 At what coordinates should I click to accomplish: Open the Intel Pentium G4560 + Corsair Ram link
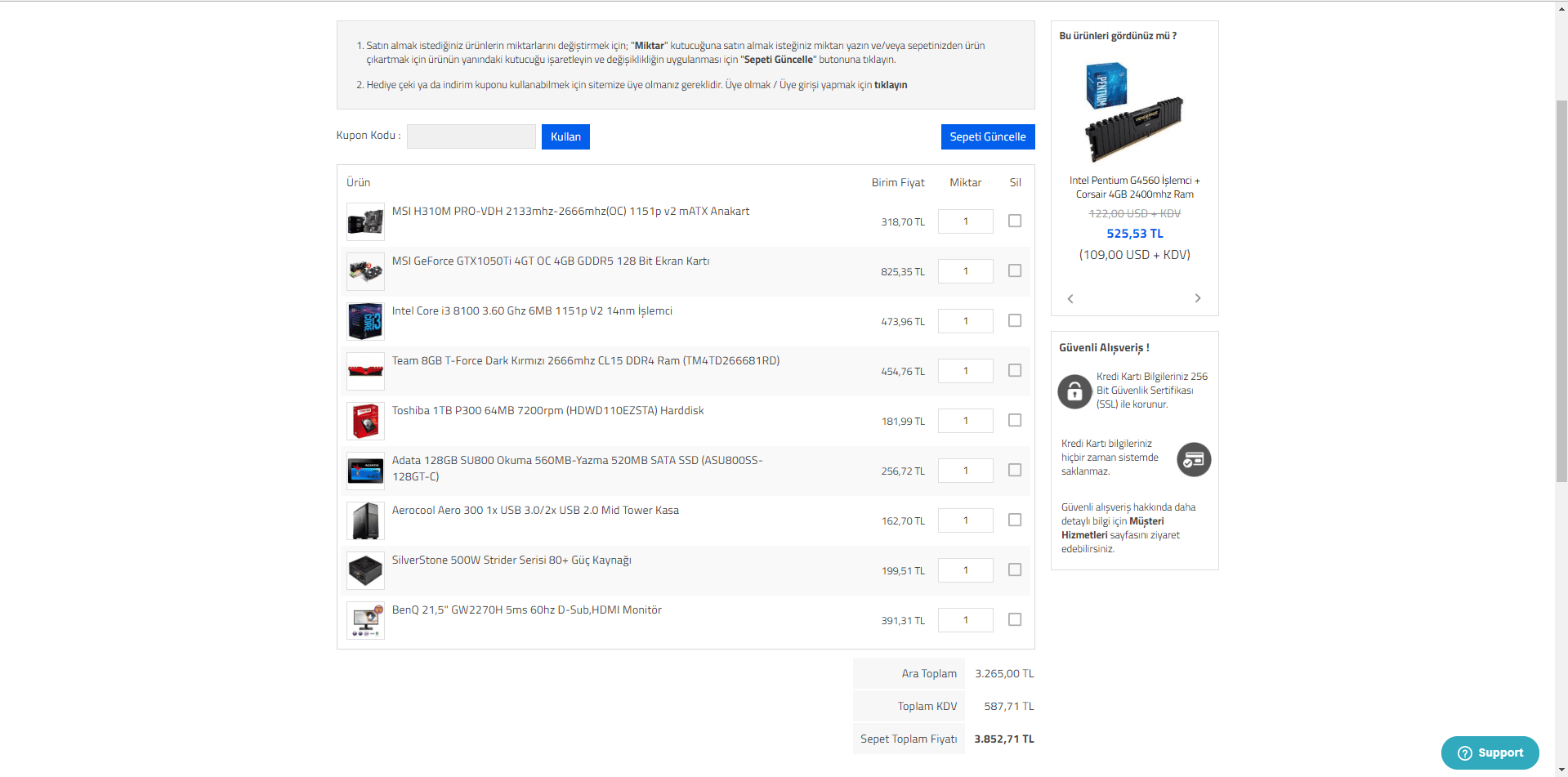(x=1135, y=187)
